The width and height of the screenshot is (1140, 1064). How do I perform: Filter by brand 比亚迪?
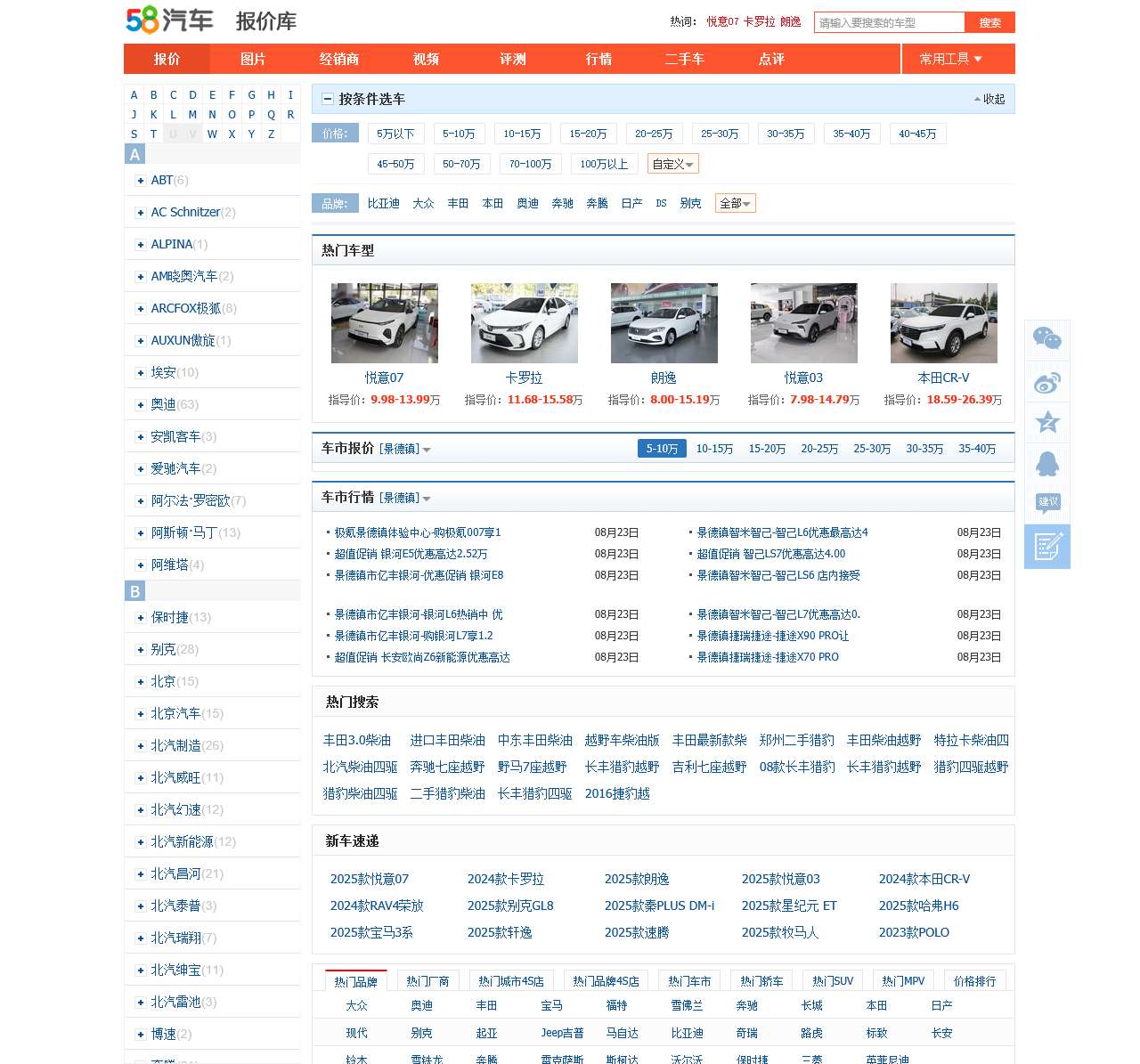click(x=383, y=204)
